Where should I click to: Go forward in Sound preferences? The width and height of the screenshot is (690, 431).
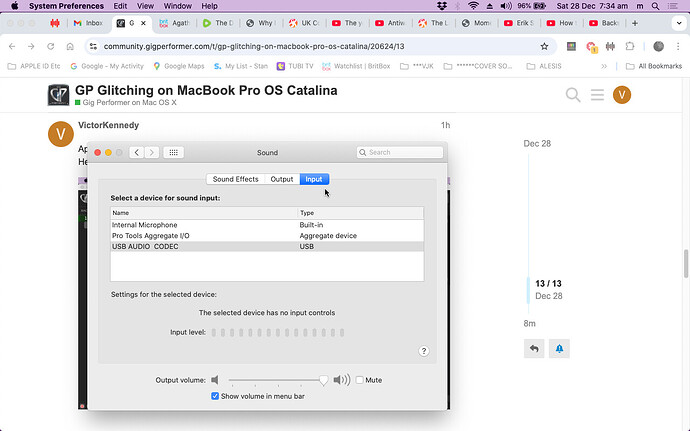(x=152, y=152)
